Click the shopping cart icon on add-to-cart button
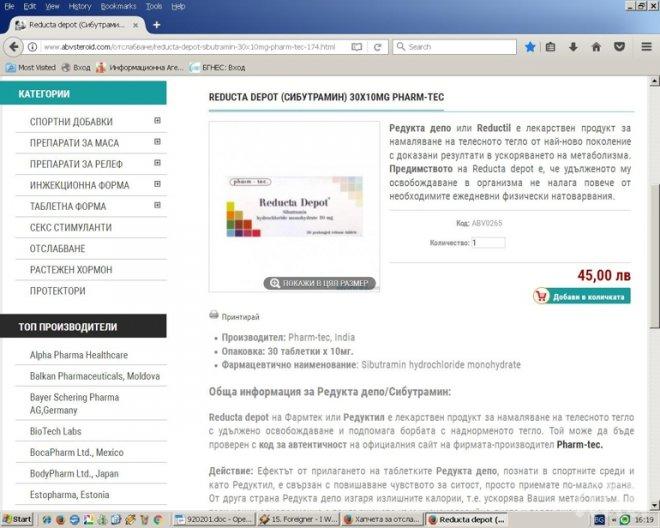660x528 pixels. [541, 296]
